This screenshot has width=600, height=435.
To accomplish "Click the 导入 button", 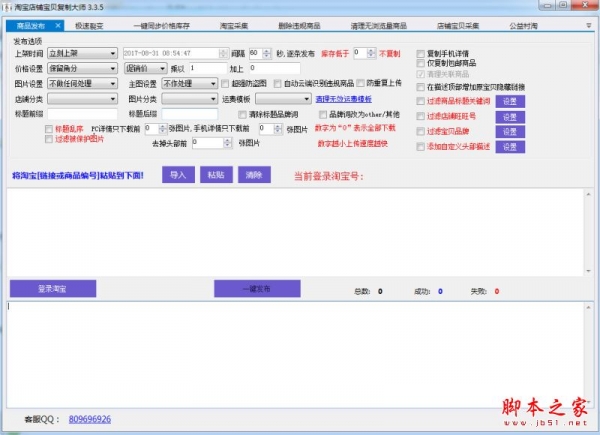I will 178,175.
